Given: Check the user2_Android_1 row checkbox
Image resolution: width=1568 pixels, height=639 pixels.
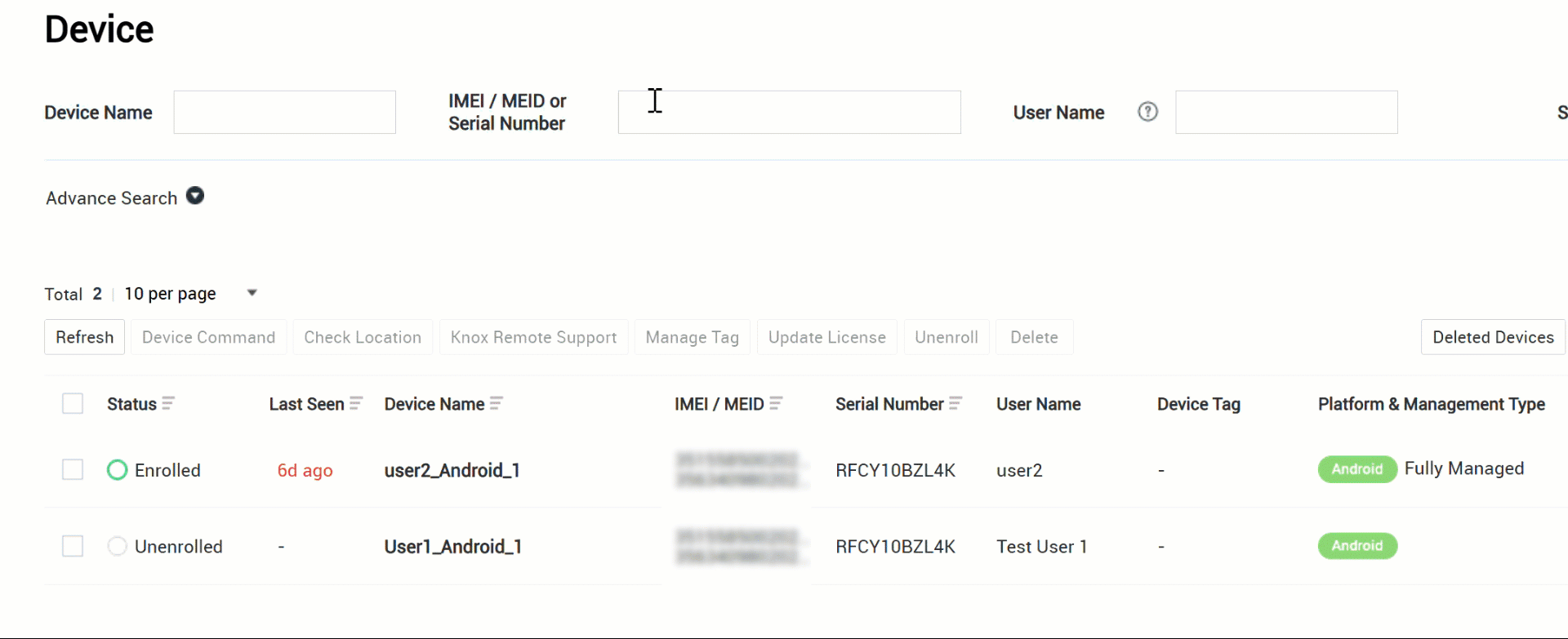Looking at the screenshot, I should 73,469.
